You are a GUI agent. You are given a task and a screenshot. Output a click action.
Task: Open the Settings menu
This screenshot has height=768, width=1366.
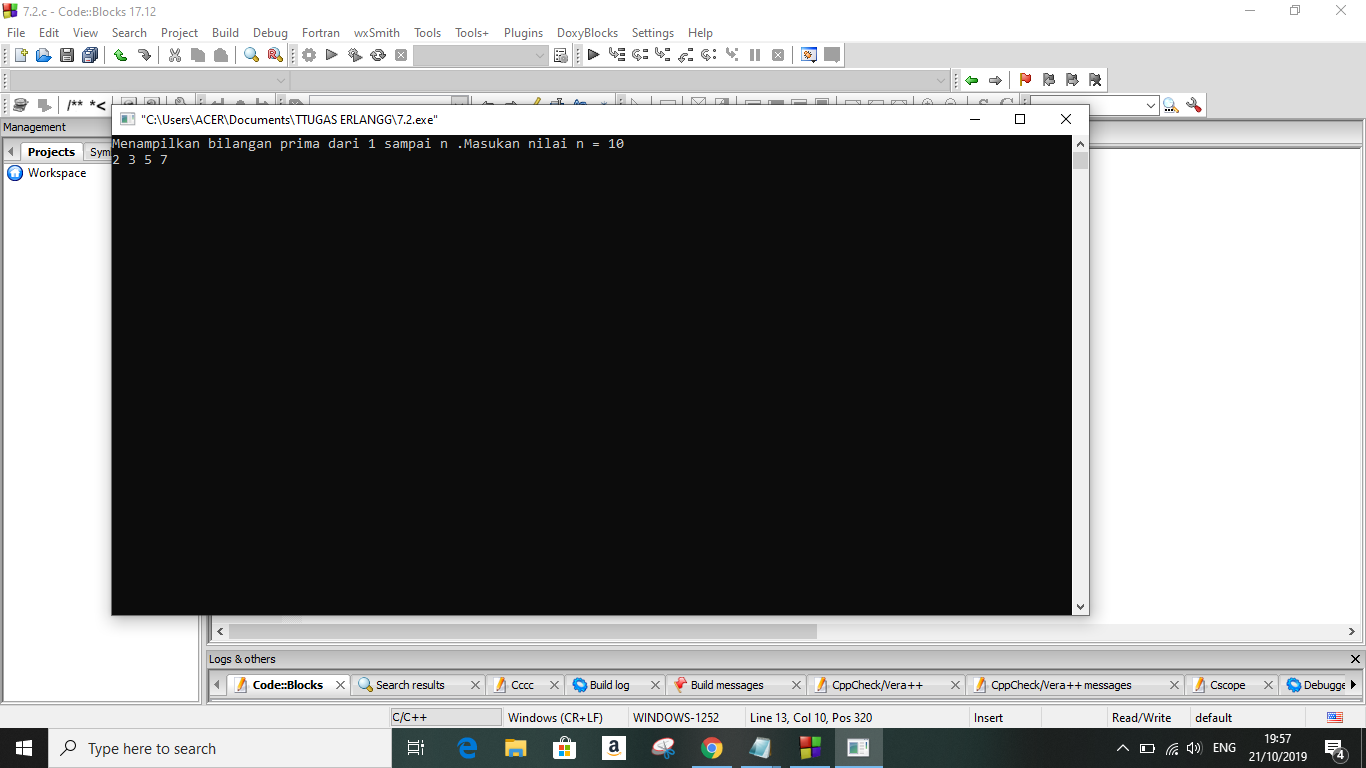pos(652,33)
